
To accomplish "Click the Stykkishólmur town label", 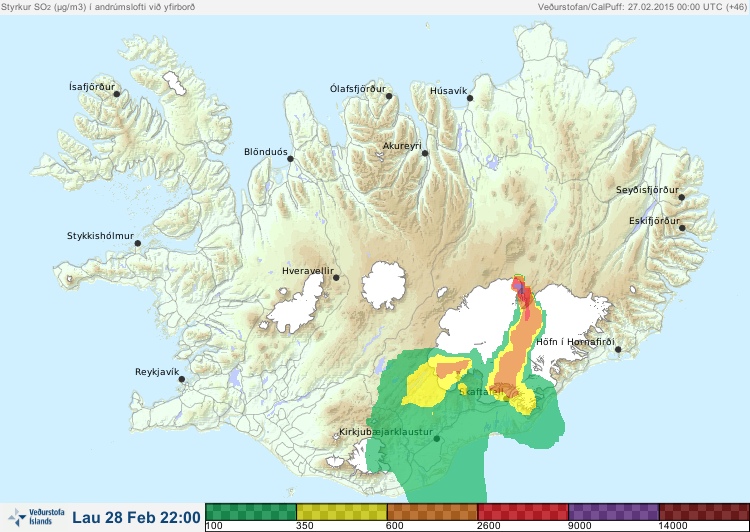I will pos(100,236).
